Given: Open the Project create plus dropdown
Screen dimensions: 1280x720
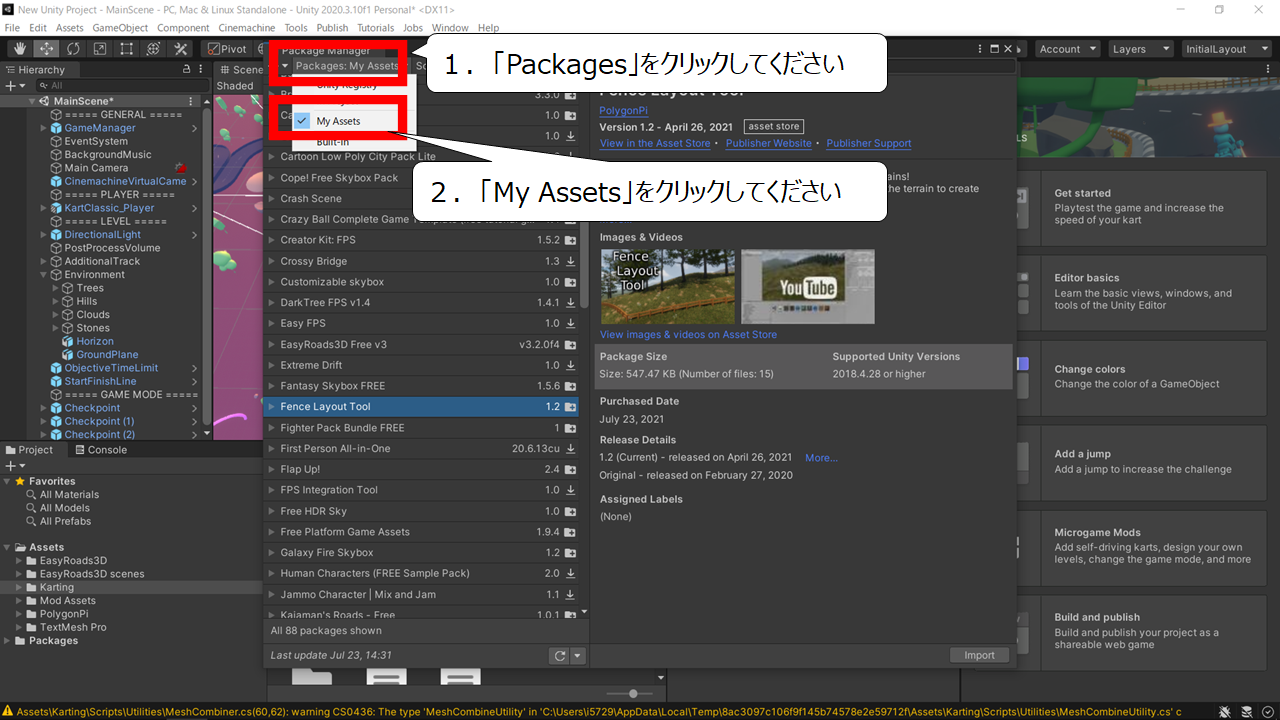Looking at the screenshot, I should [x=16, y=466].
